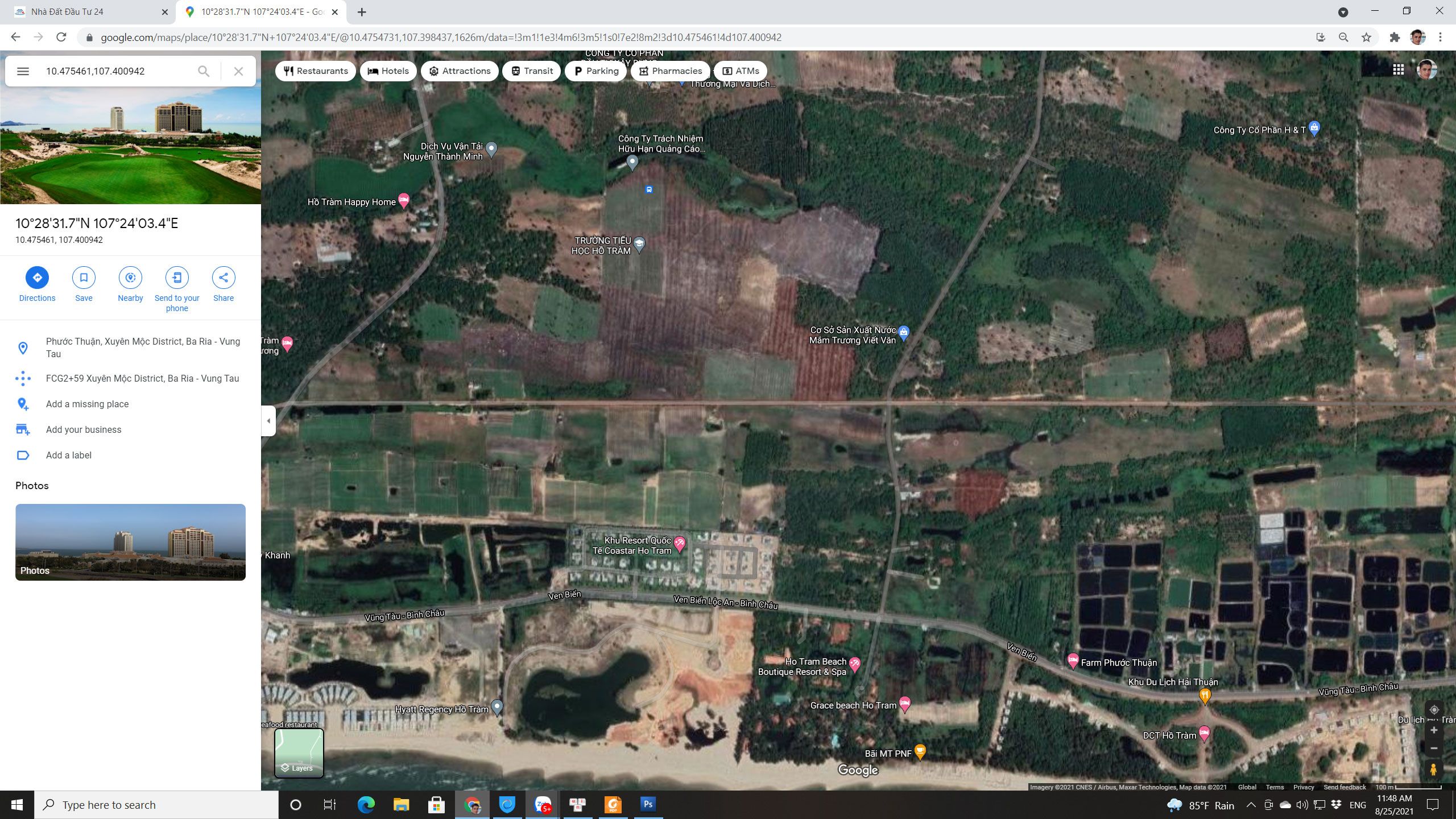Click the search coordinates input field
Viewport: 1456px width, 819px height.
pyautogui.click(x=117, y=71)
